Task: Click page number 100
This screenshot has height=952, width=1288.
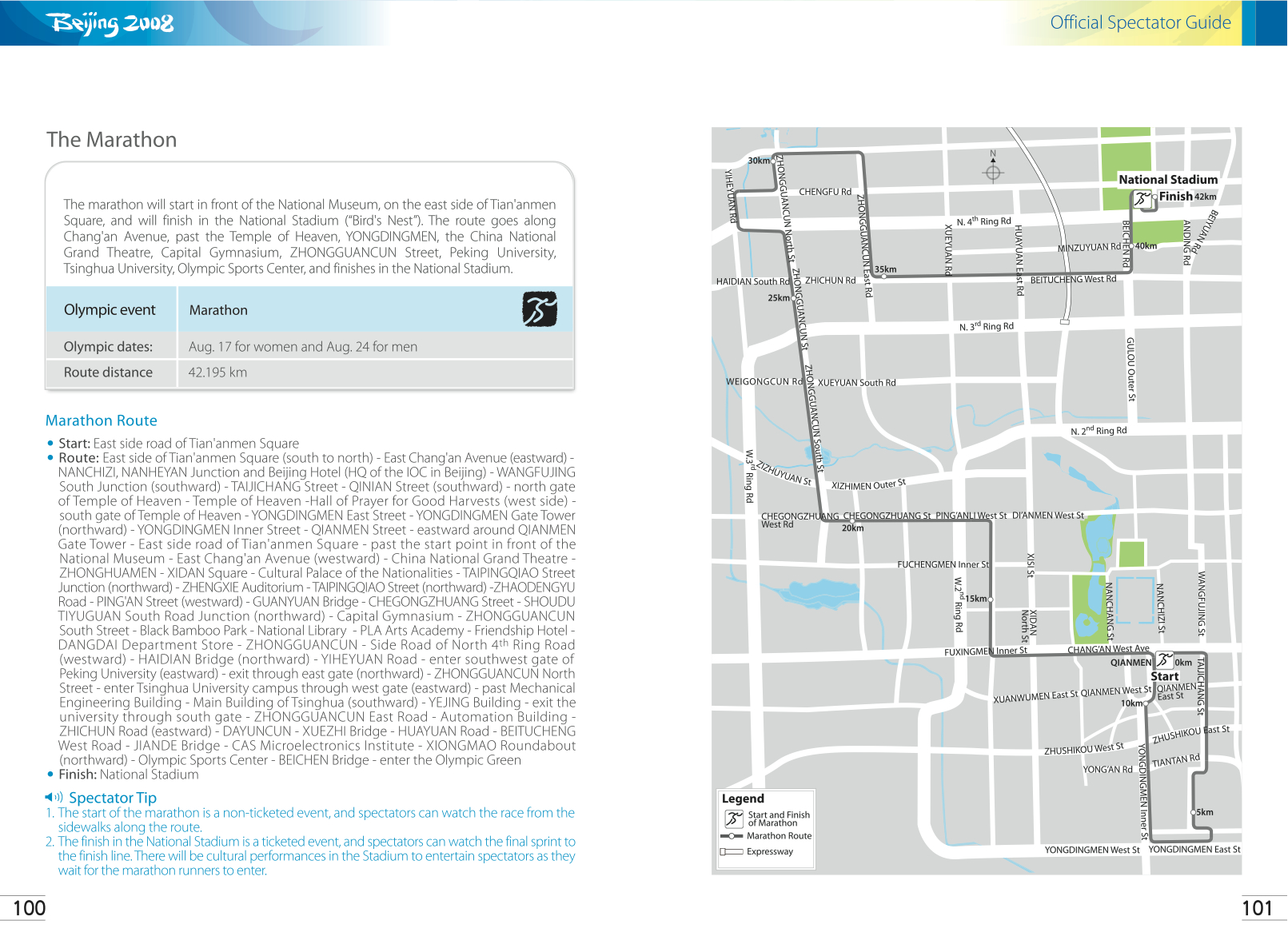Action: tap(29, 908)
